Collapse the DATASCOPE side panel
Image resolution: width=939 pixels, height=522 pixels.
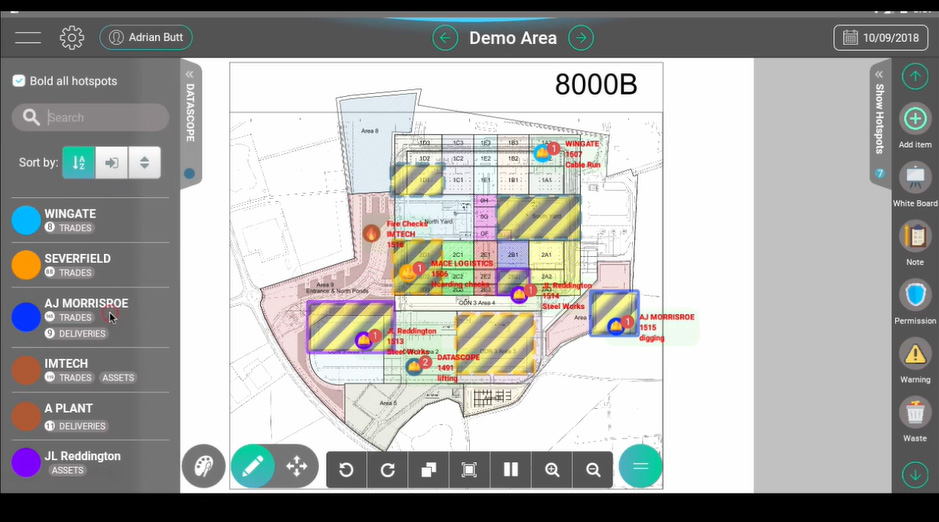coord(189,75)
